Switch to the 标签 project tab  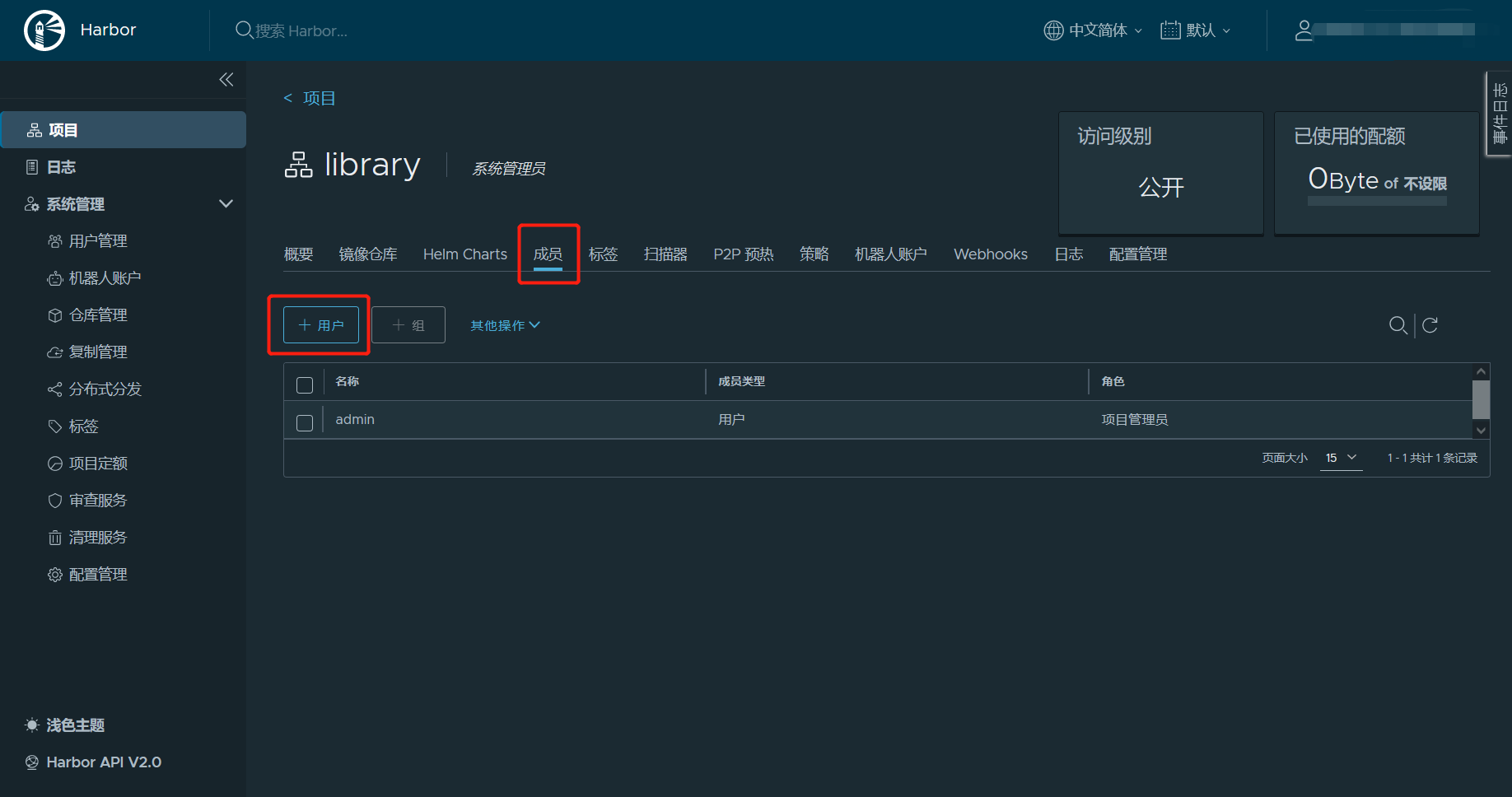603,254
